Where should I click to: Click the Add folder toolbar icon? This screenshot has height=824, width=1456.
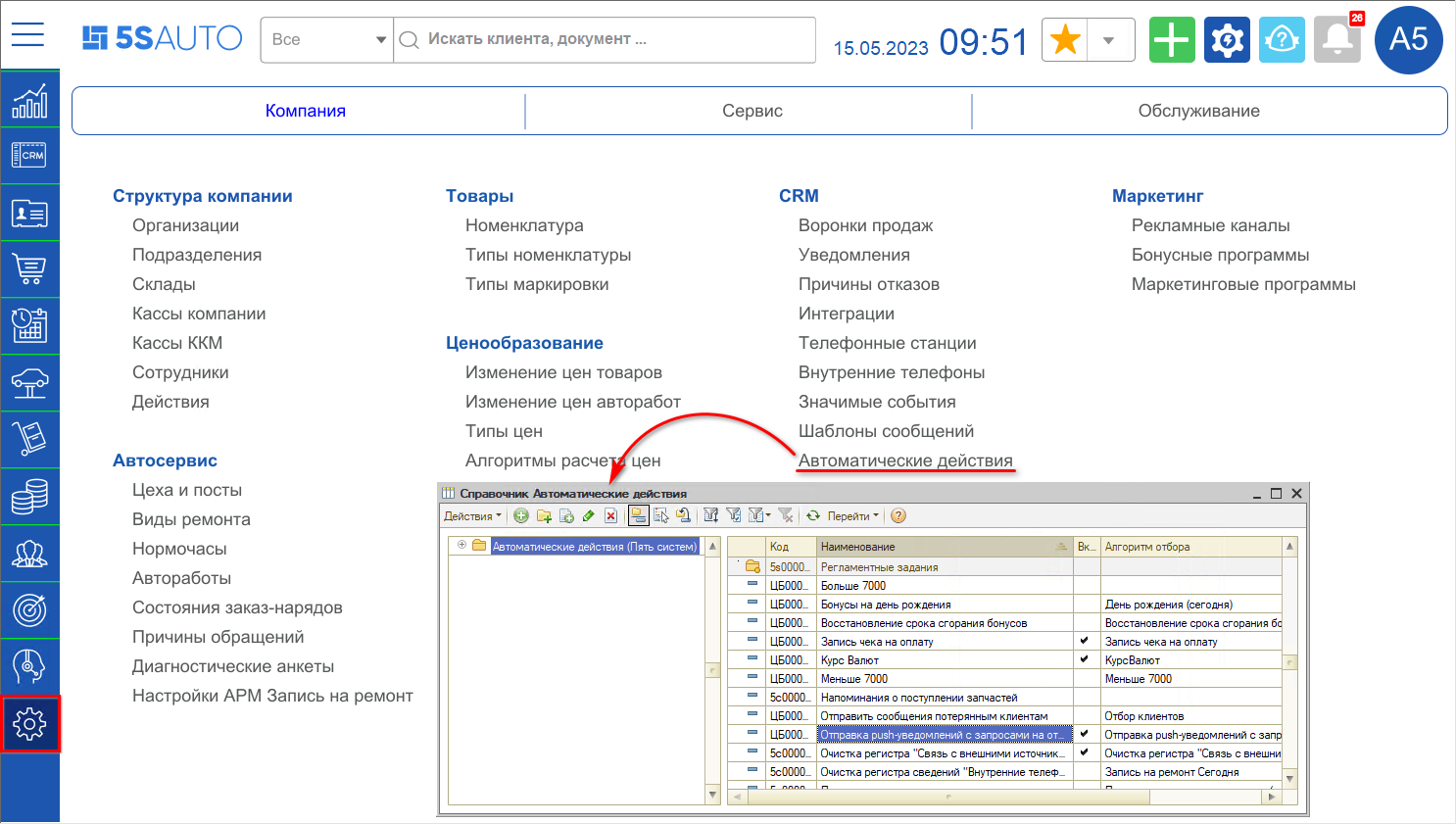coord(544,515)
